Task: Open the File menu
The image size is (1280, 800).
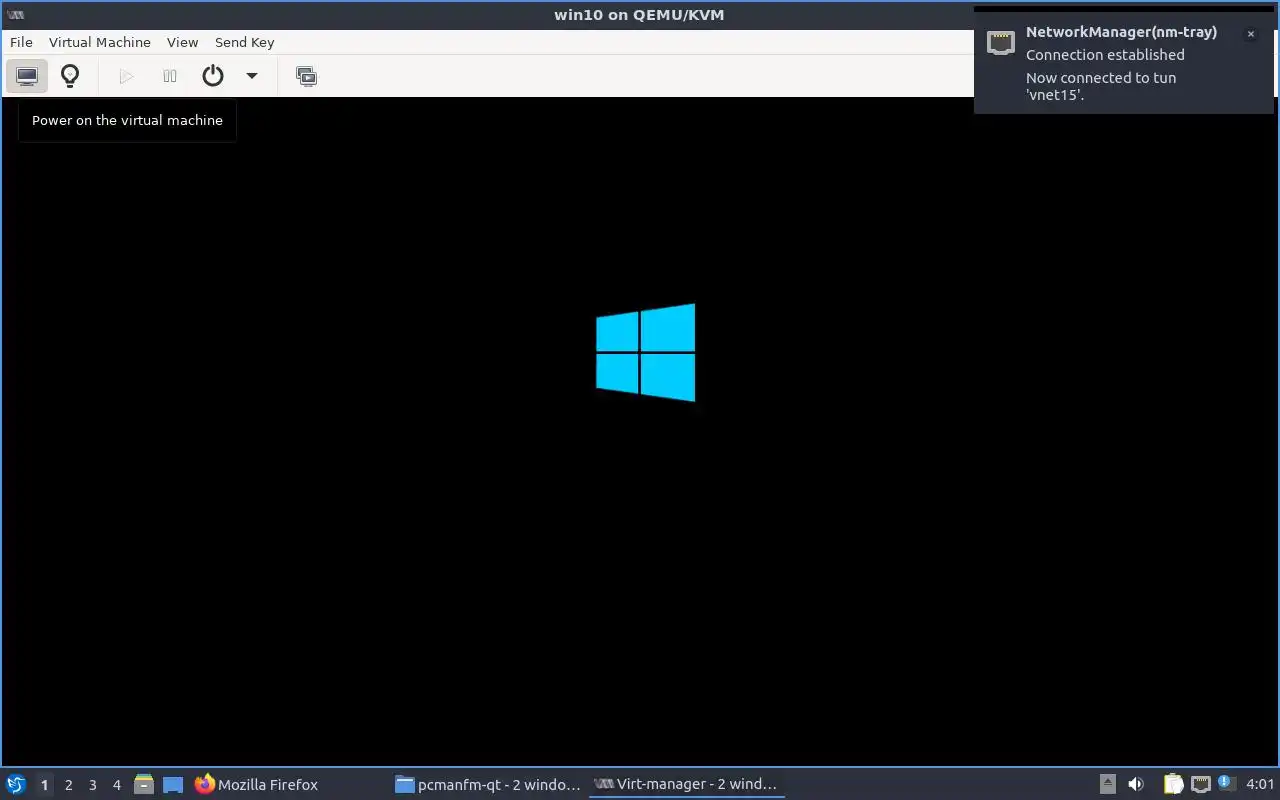Action: [x=21, y=42]
